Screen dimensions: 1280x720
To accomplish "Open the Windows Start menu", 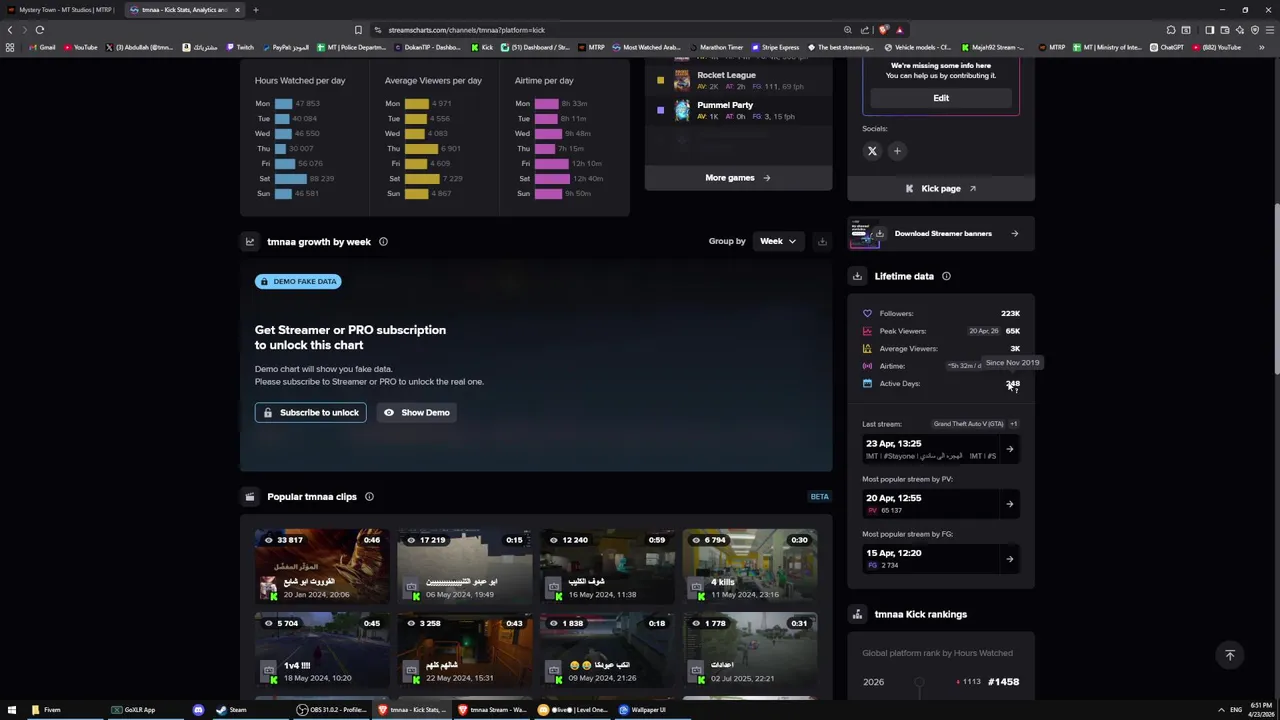I will pyautogui.click(x=10, y=710).
